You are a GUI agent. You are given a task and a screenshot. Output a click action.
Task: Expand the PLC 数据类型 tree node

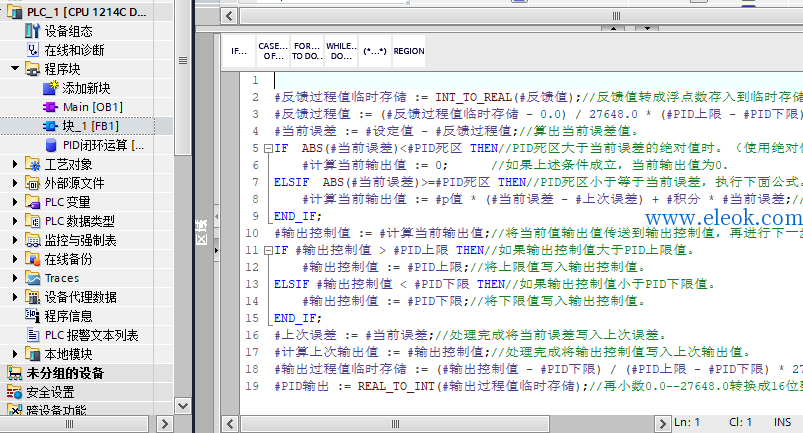coord(15,221)
